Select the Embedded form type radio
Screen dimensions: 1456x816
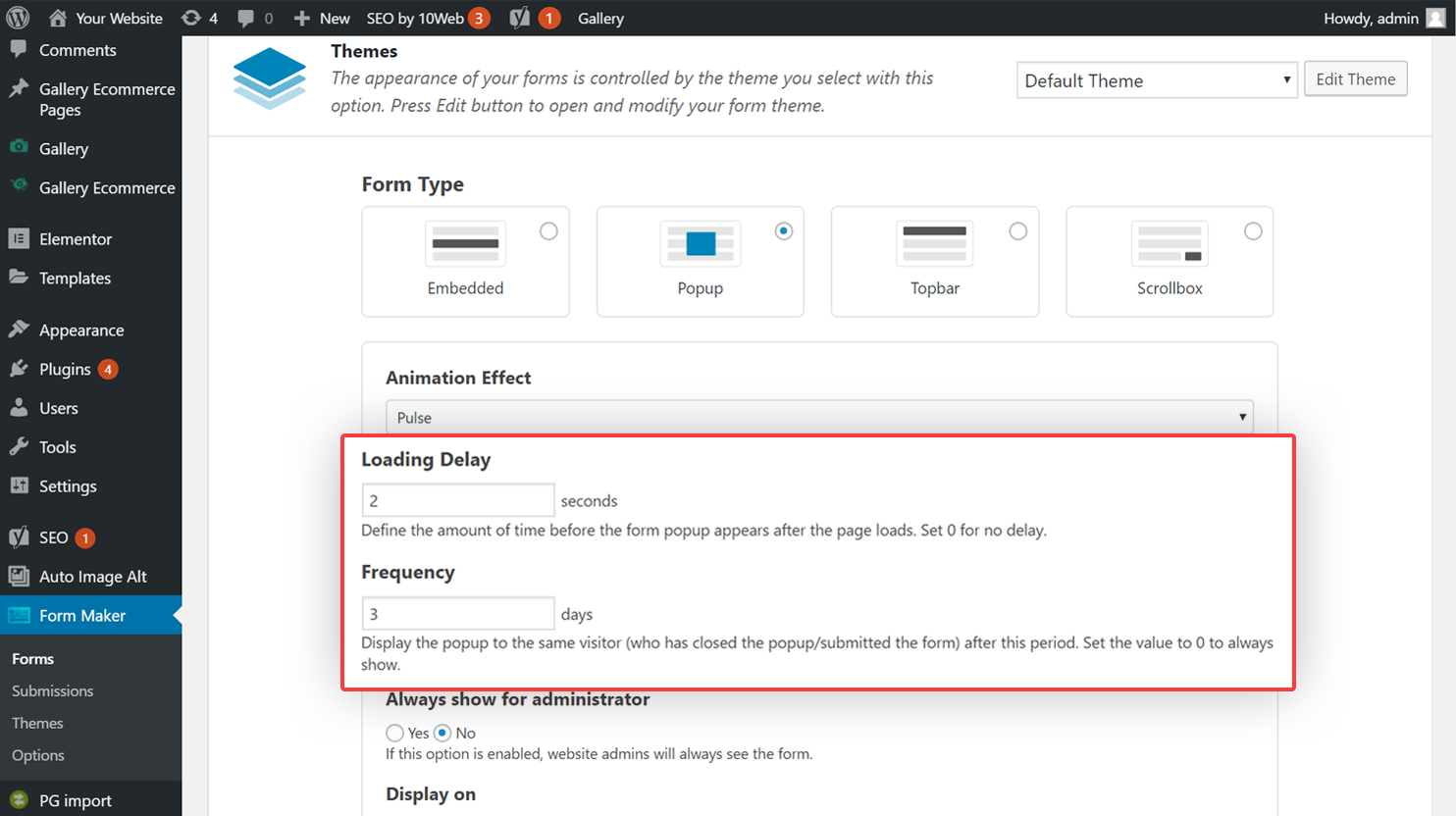(x=548, y=231)
